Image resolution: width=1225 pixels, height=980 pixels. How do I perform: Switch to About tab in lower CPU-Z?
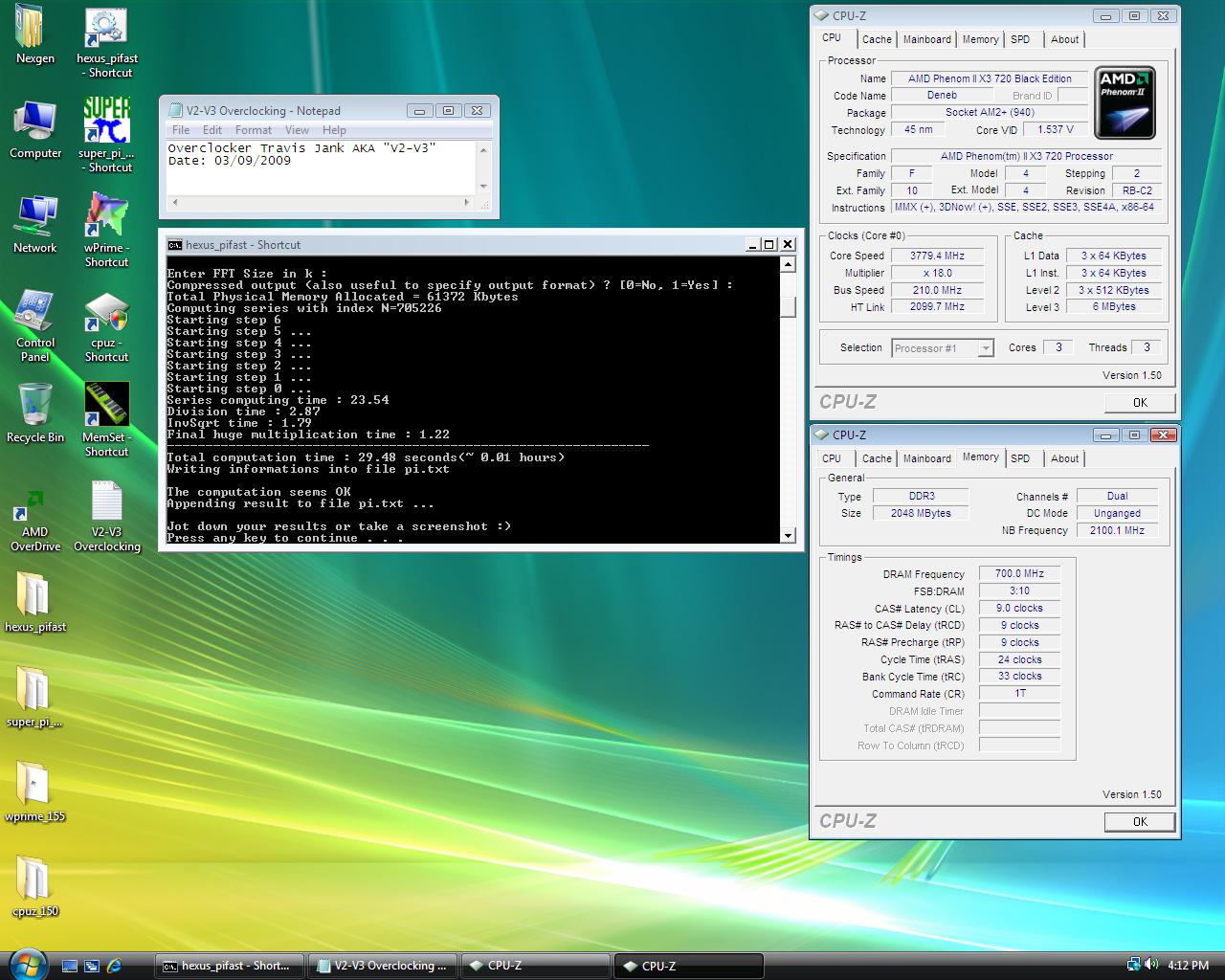[1064, 458]
